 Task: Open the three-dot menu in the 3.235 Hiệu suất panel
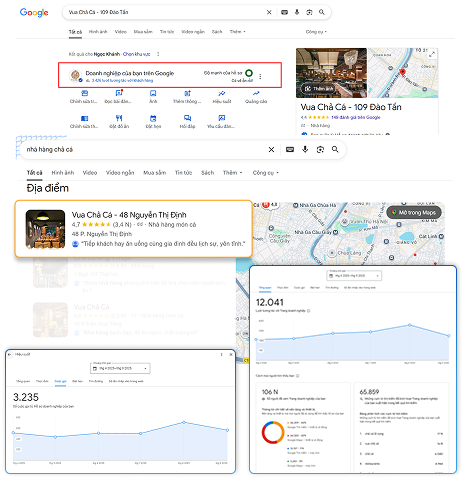point(221,354)
